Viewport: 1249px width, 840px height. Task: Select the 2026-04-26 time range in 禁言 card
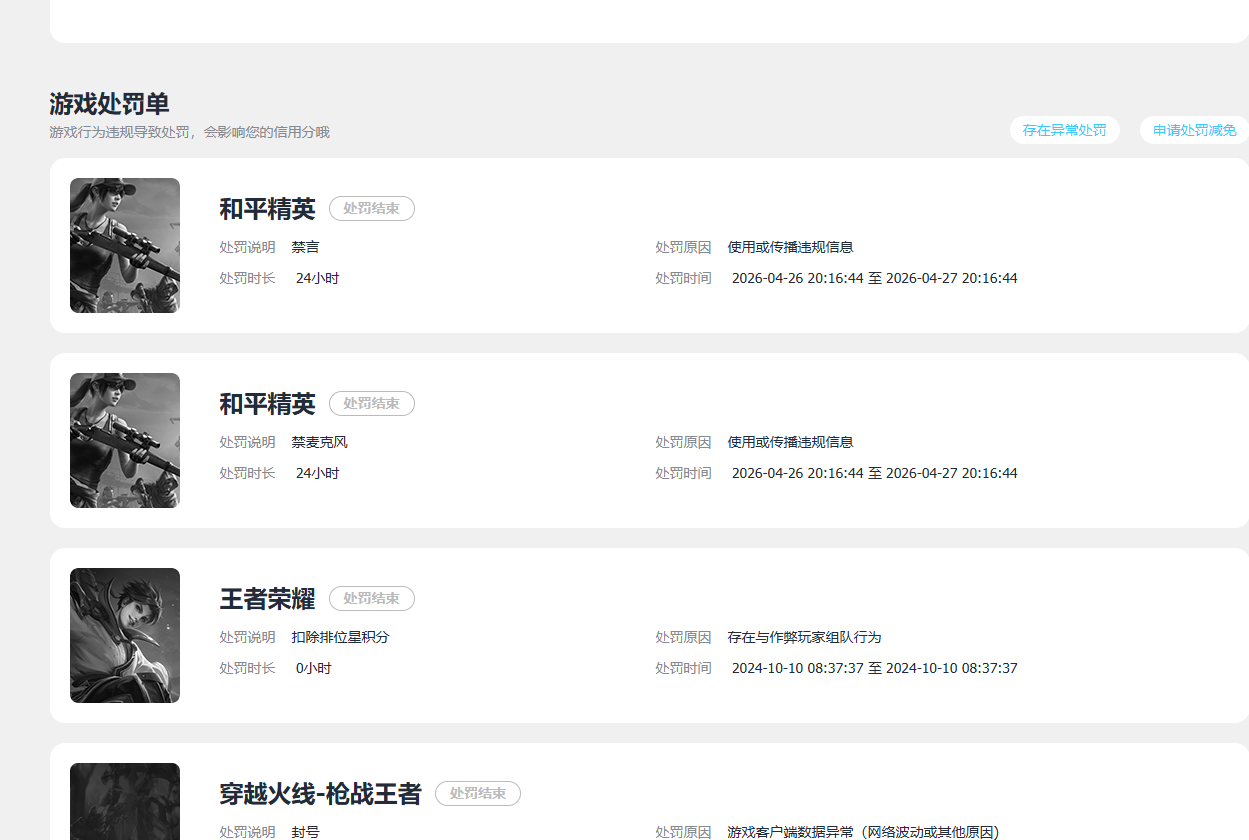pos(875,278)
